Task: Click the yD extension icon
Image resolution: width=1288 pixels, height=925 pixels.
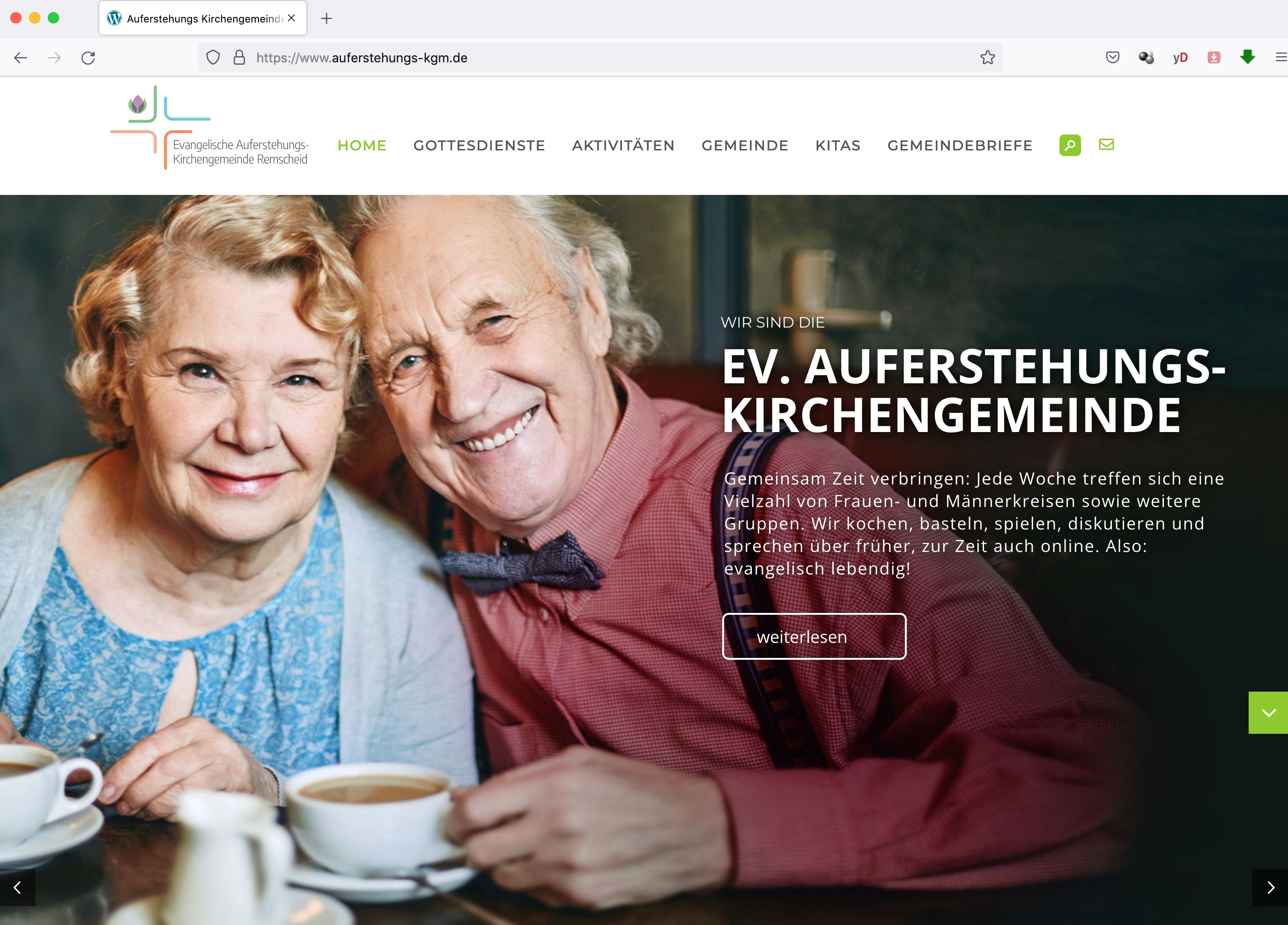Action: click(x=1180, y=57)
